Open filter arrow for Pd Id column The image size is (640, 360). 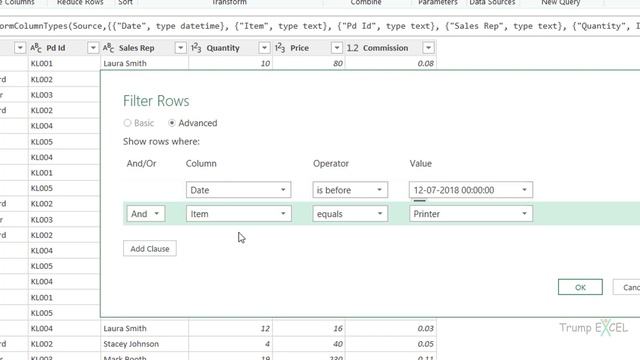(x=93, y=48)
